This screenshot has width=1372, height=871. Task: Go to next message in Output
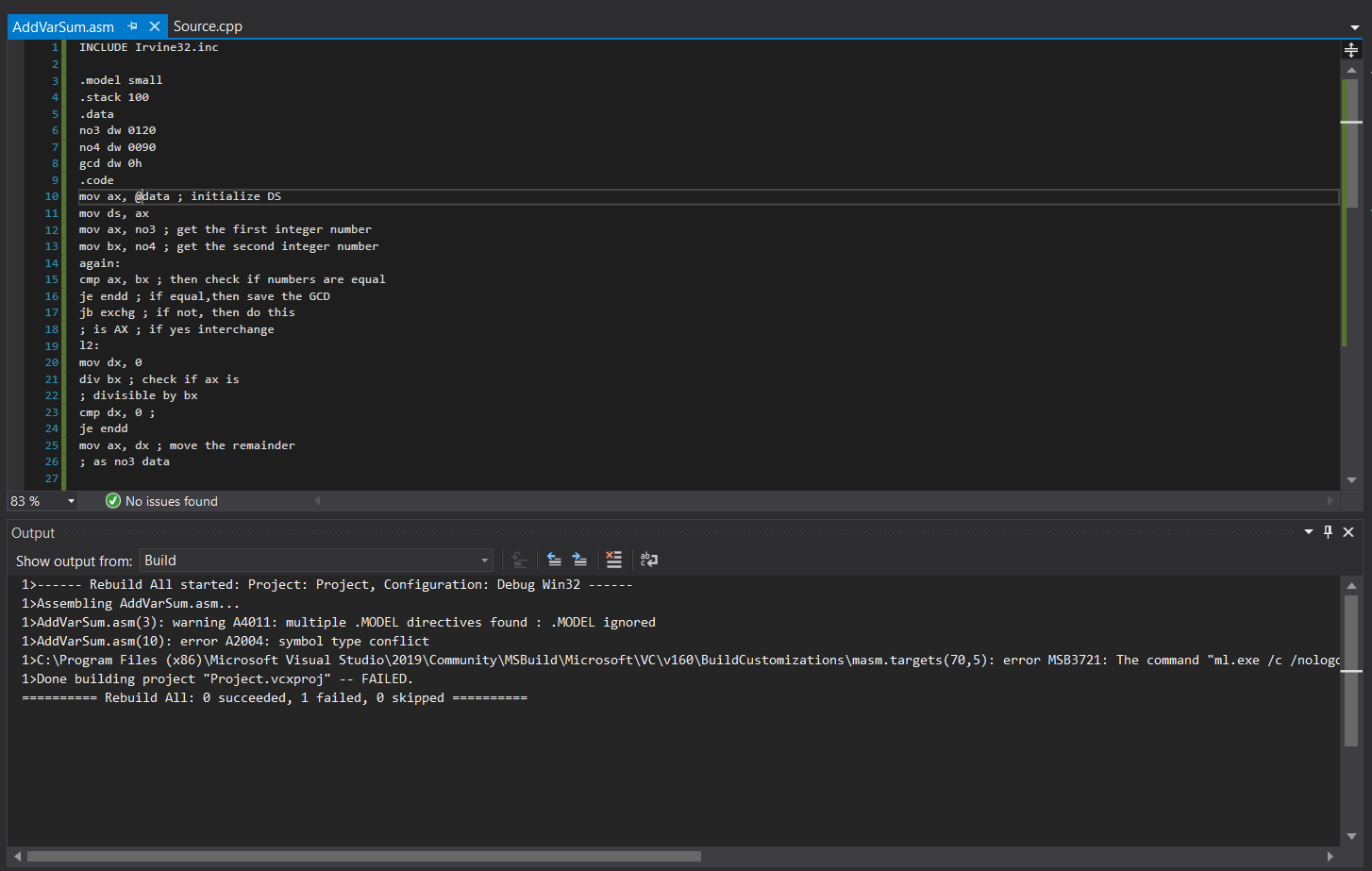[x=579, y=560]
